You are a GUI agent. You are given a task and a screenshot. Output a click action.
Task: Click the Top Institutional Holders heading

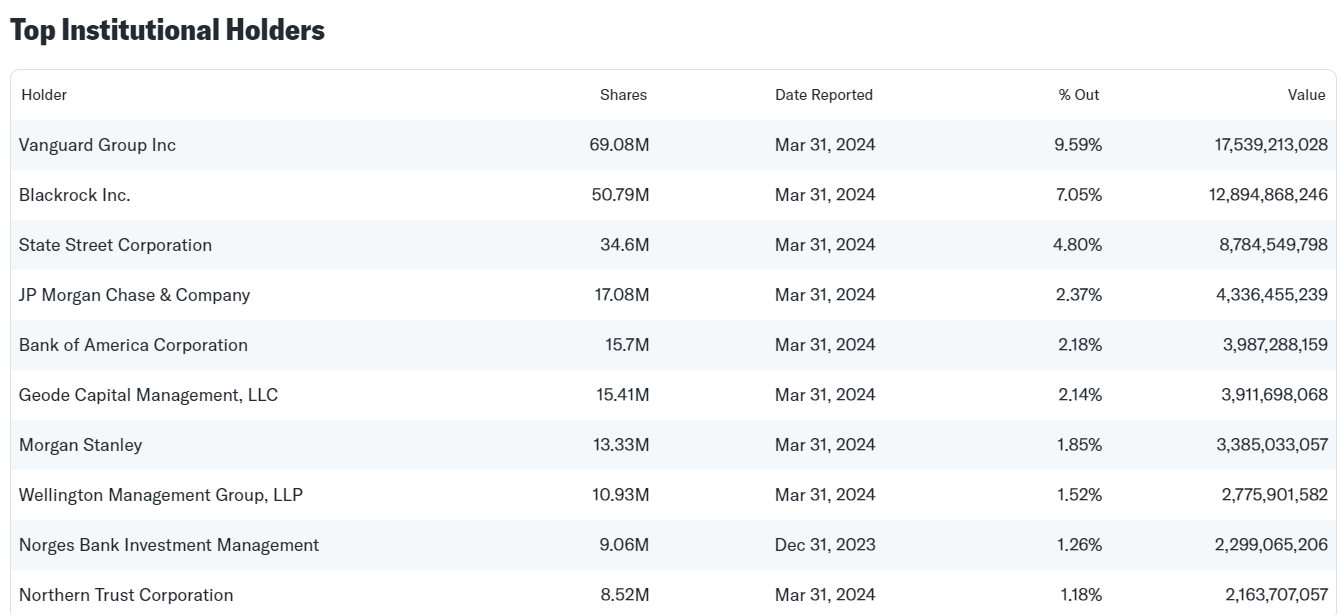167,30
